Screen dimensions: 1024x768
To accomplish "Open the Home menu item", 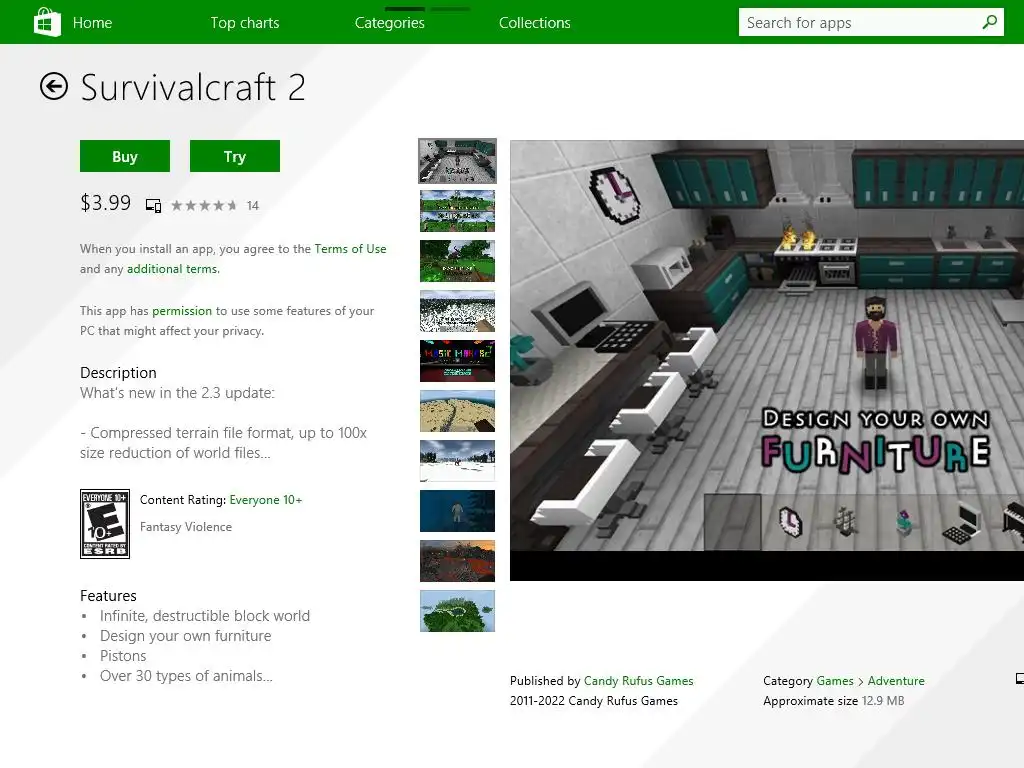I will point(92,23).
